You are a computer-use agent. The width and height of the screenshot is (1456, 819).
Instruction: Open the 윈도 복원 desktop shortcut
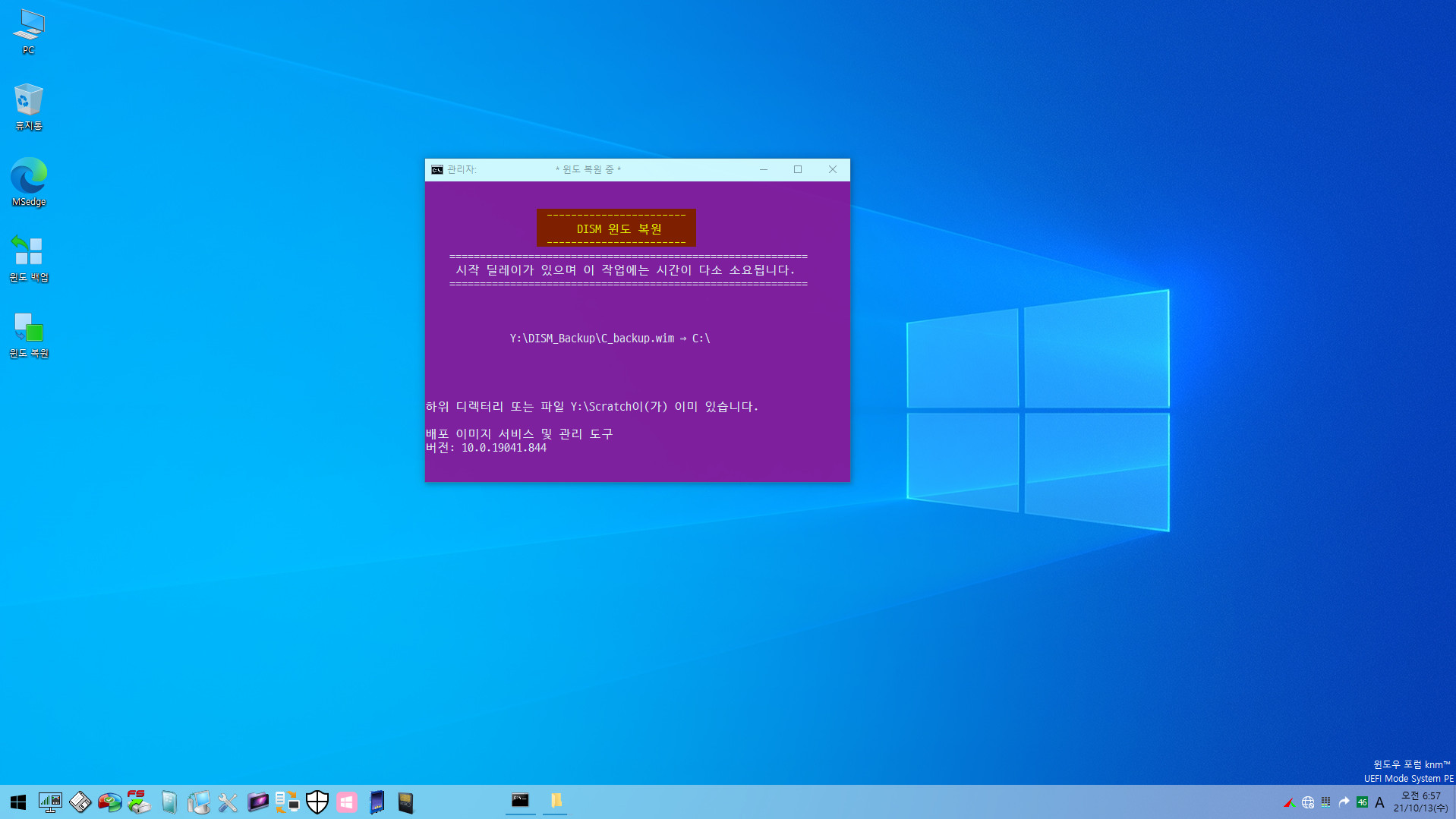pos(29,335)
